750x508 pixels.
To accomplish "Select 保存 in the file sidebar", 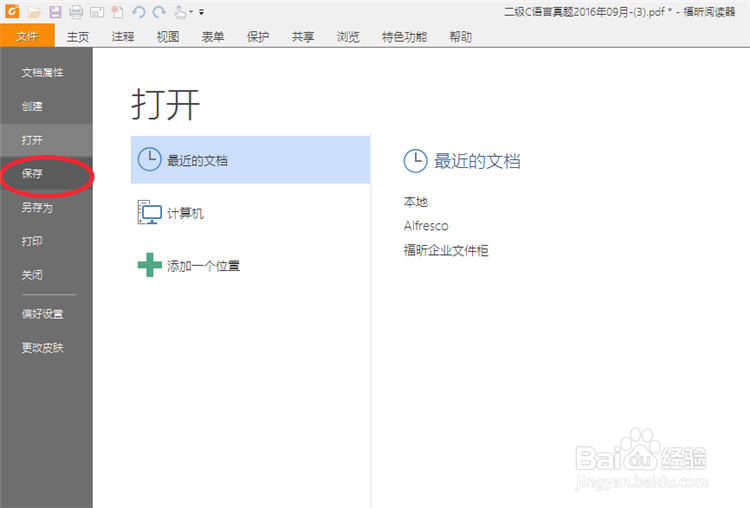I will click(46, 174).
